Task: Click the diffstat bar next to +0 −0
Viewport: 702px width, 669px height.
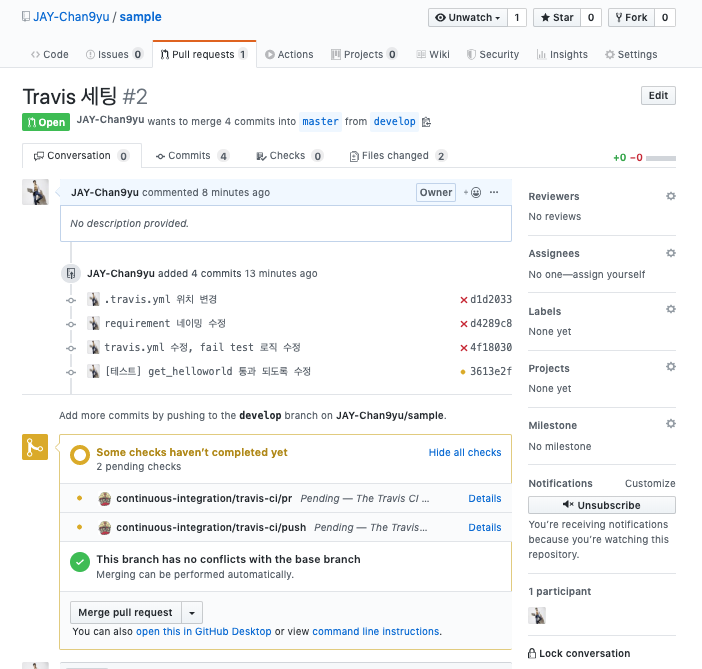Action: click(x=661, y=158)
